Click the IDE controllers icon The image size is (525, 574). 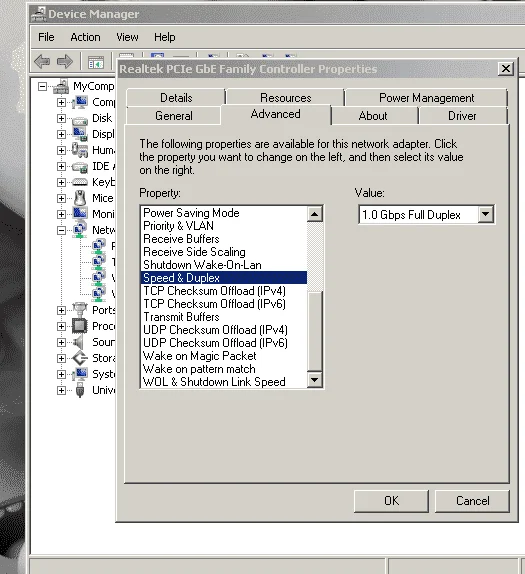coord(80,167)
